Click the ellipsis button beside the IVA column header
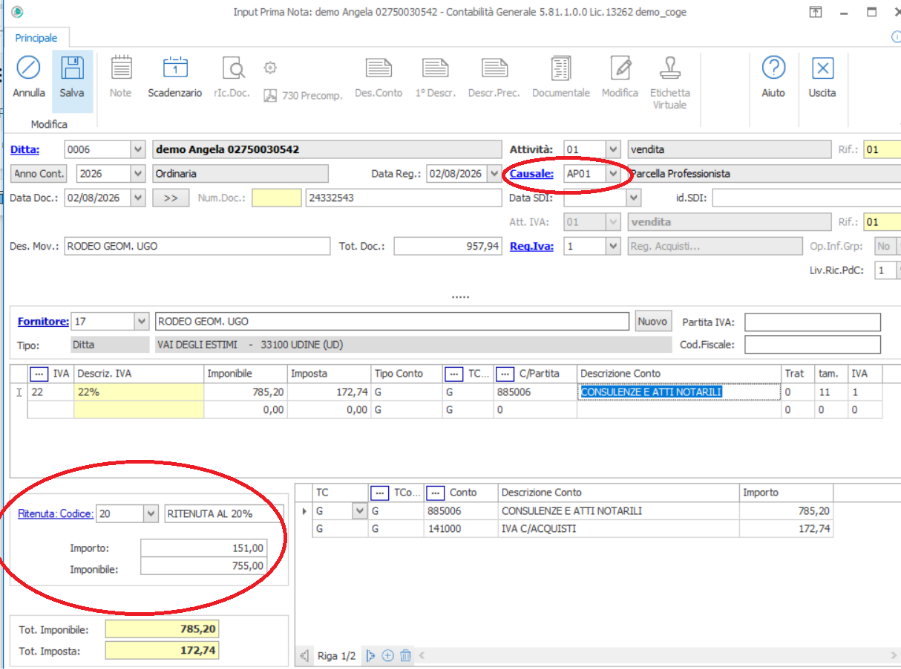Screen dimensions: 901x669 38,374
